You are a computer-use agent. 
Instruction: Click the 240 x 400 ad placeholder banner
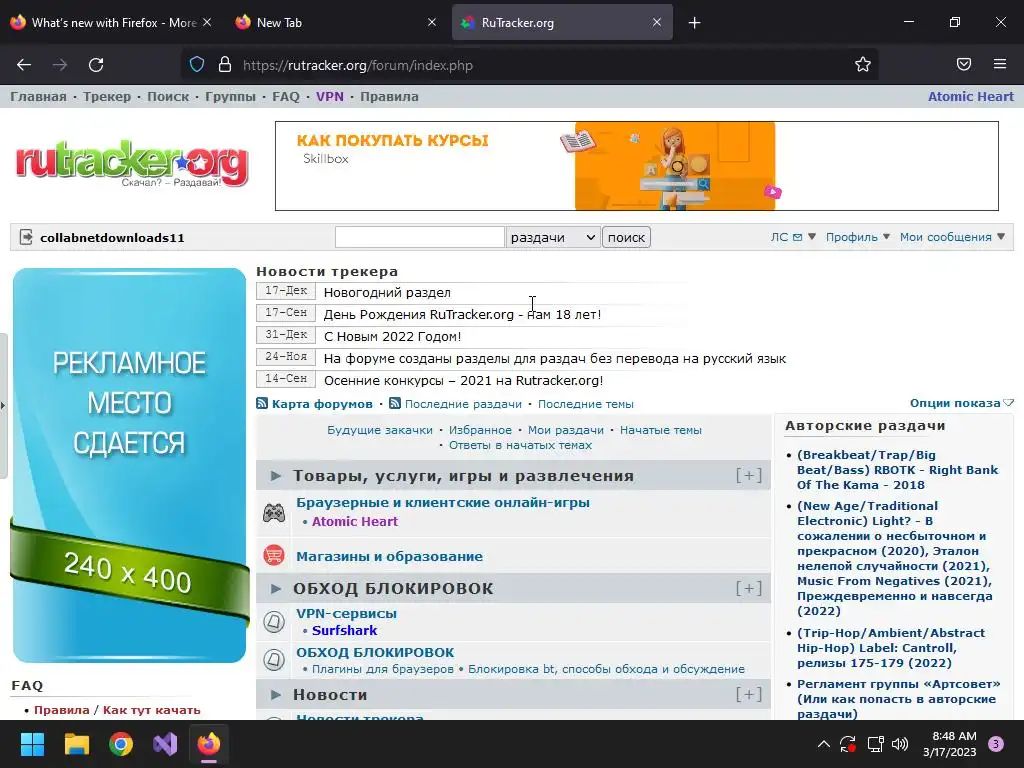tap(129, 465)
